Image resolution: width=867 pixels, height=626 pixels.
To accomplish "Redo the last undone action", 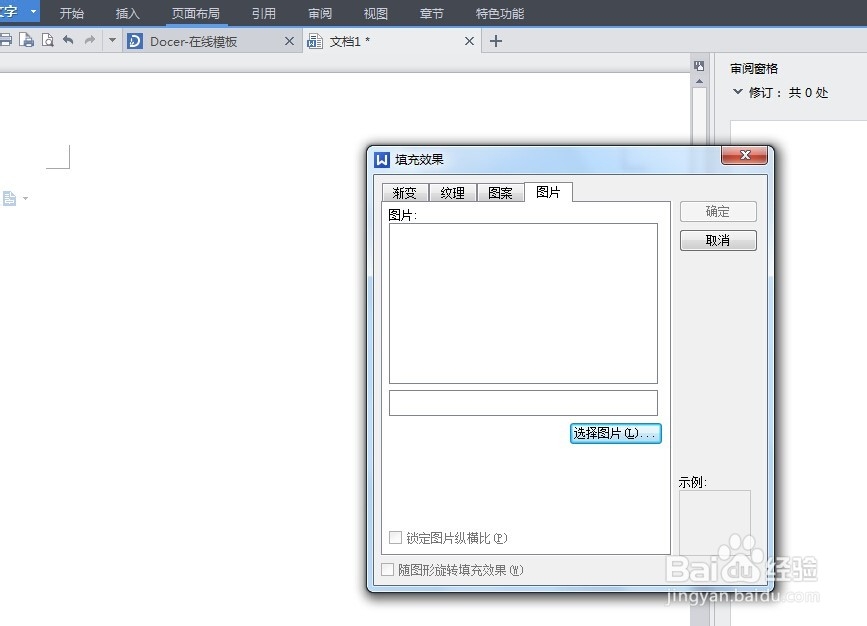I will coord(87,40).
